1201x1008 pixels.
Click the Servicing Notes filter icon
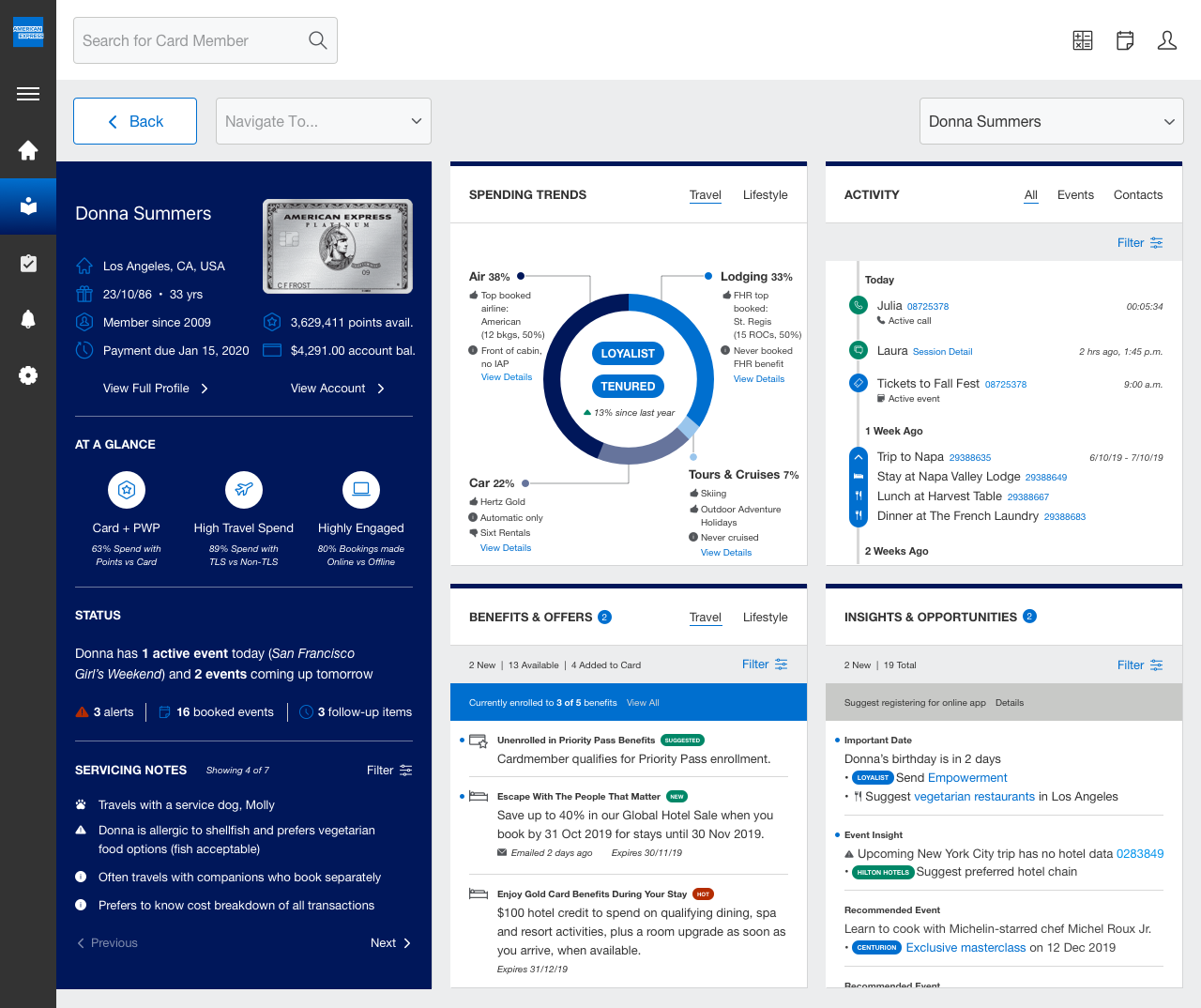(406, 771)
